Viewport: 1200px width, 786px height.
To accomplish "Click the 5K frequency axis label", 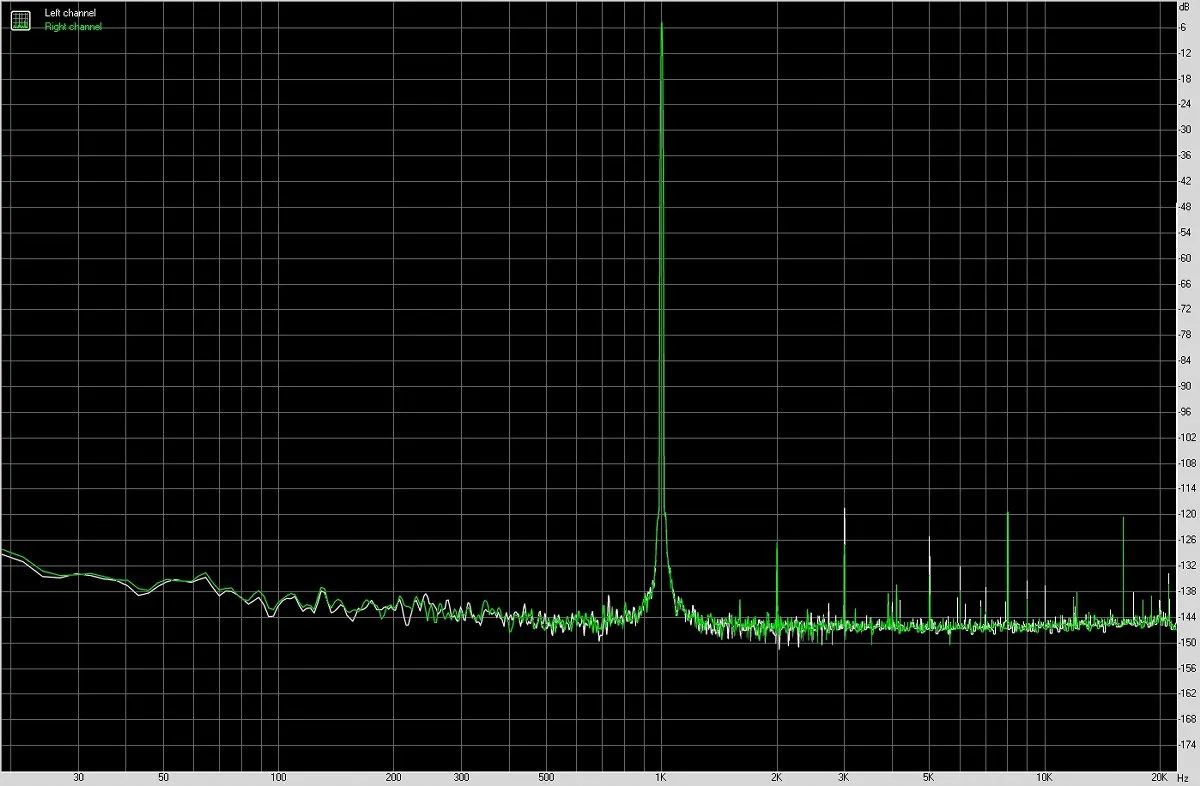I will (x=929, y=777).
